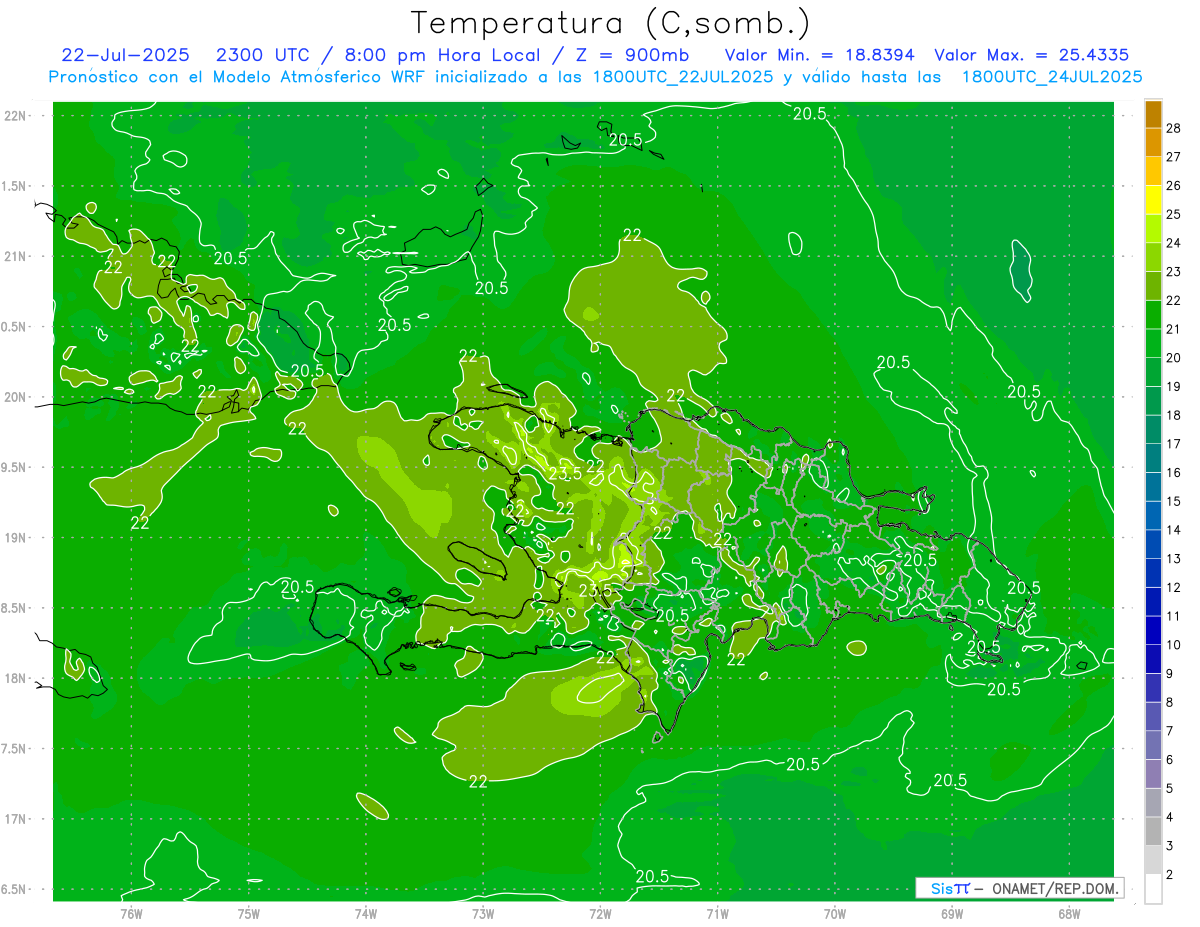Click the '12' colorbar label
The image size is (1200, 927).
1174,588
